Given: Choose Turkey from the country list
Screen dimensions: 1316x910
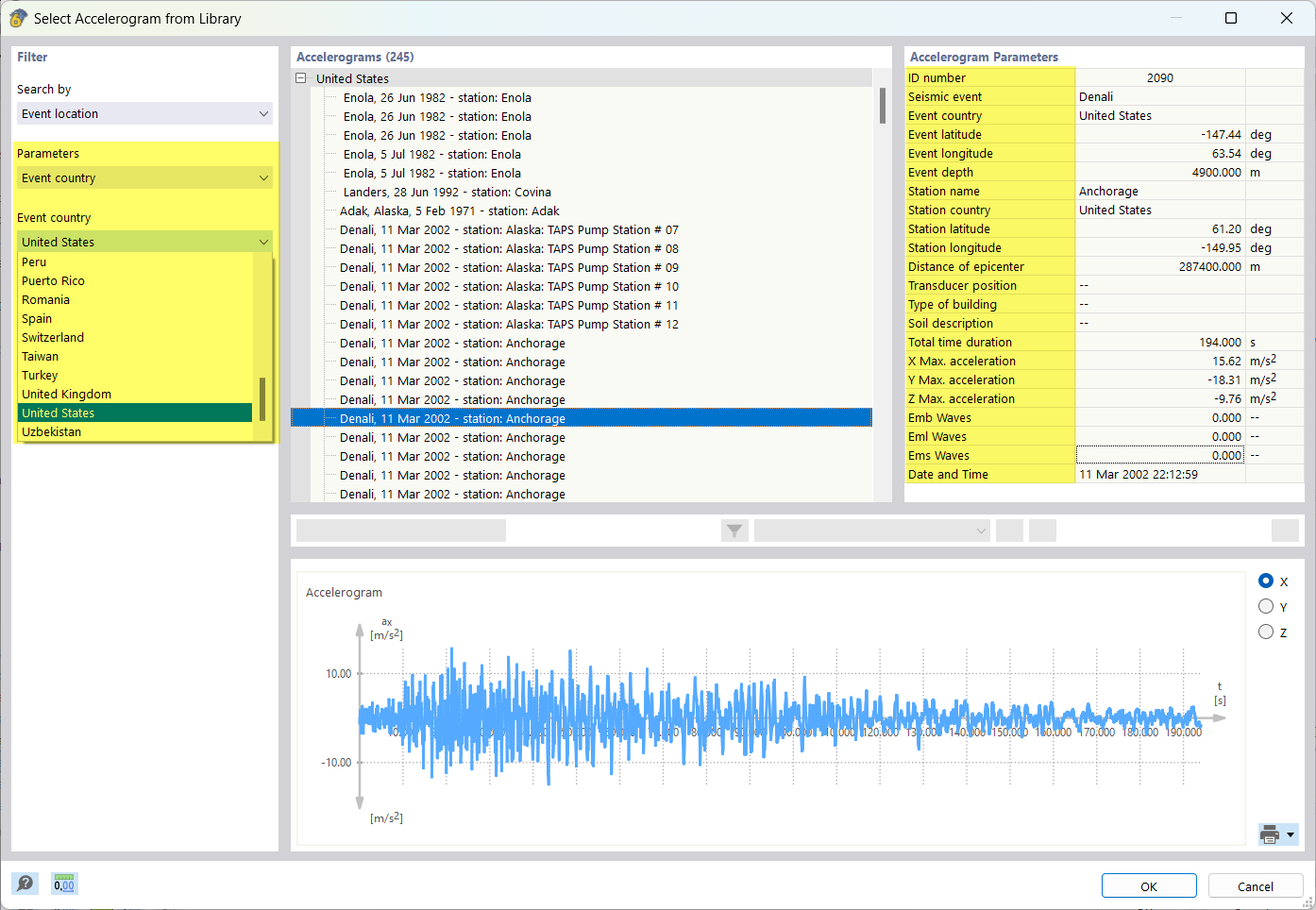Looking at the screenshot, I should click(x=40, y=375).
